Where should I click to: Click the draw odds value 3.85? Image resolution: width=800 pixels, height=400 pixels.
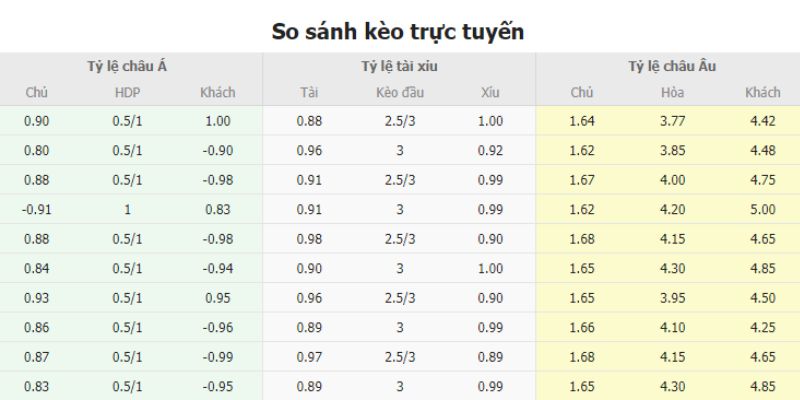(672, 152)
